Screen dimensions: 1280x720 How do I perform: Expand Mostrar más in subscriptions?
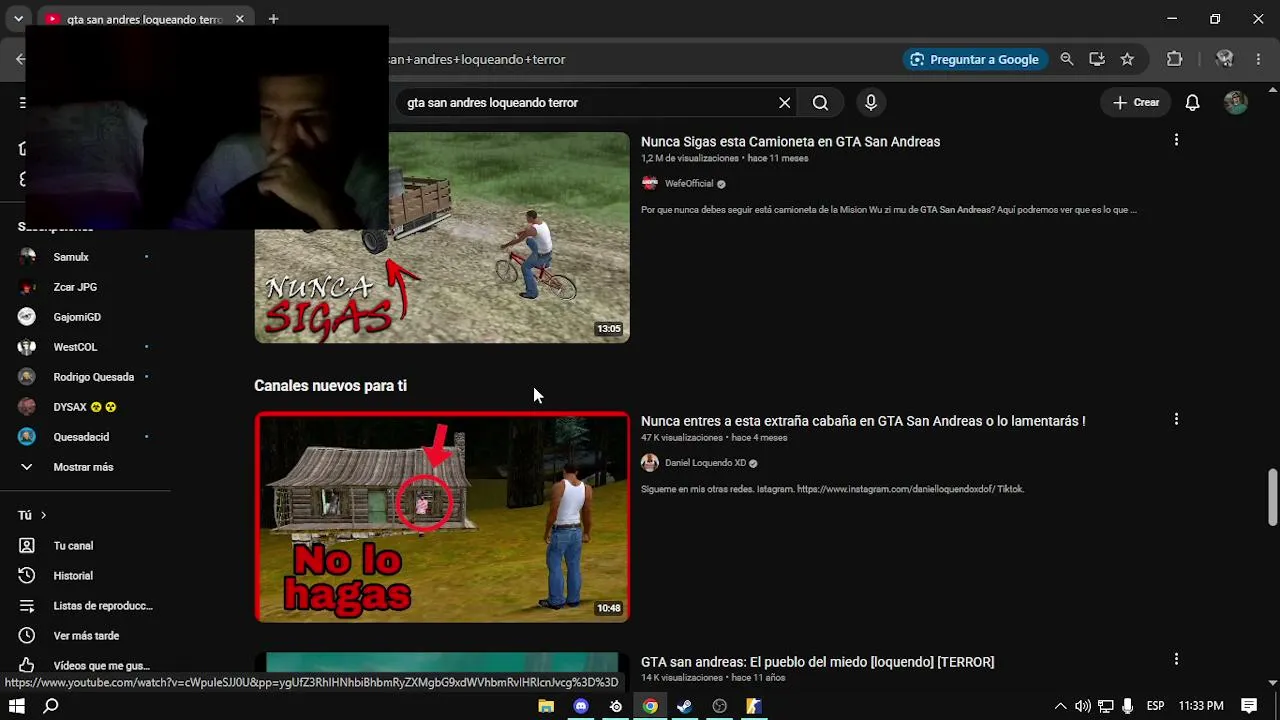[85, 467]
